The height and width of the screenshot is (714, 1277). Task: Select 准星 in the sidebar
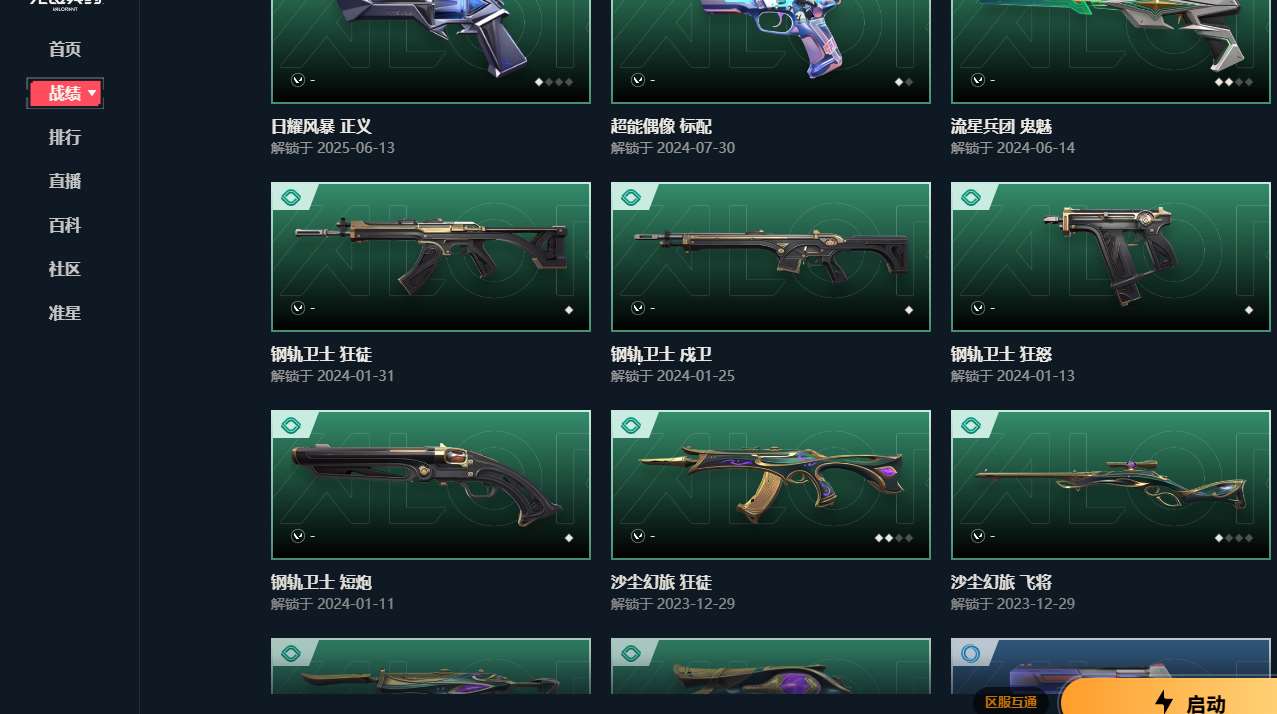[x=65, y=313]
